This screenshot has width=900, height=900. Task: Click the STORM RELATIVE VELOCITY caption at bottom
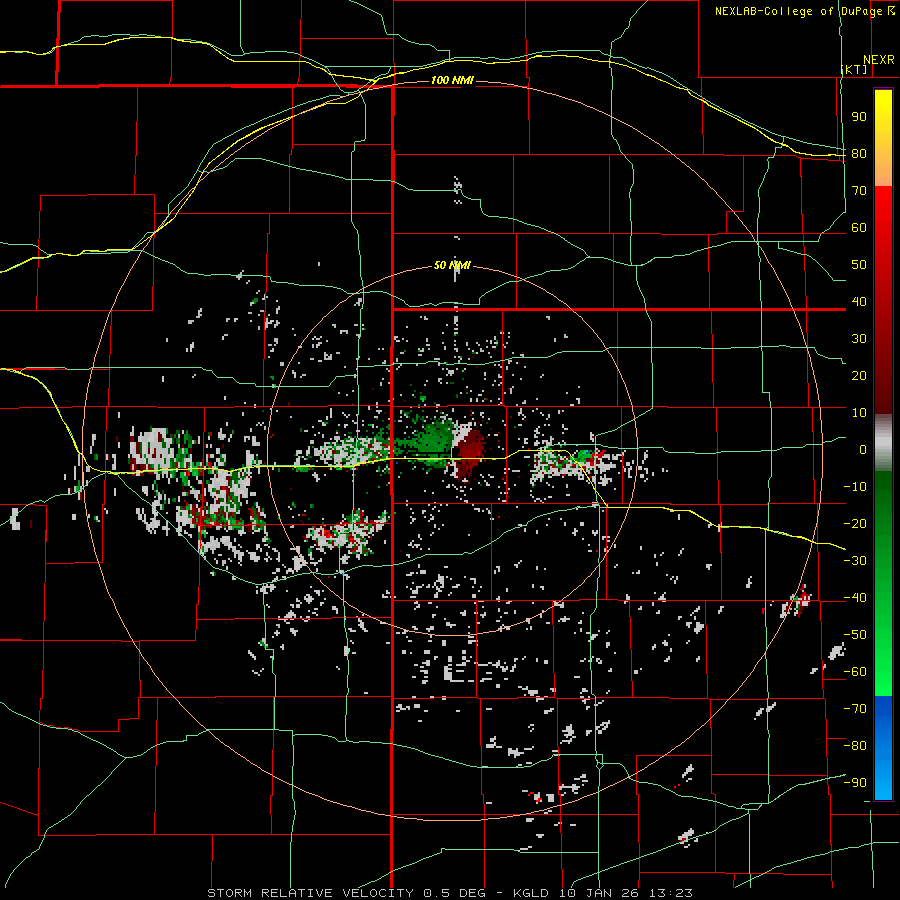[x=450, y=893]
